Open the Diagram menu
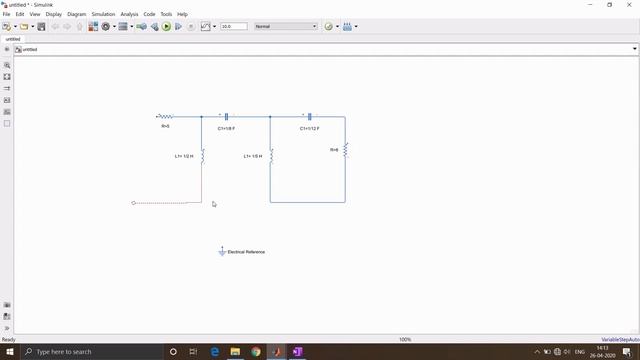The height and width of the screenshot is (360, 640). coord(76,14)
